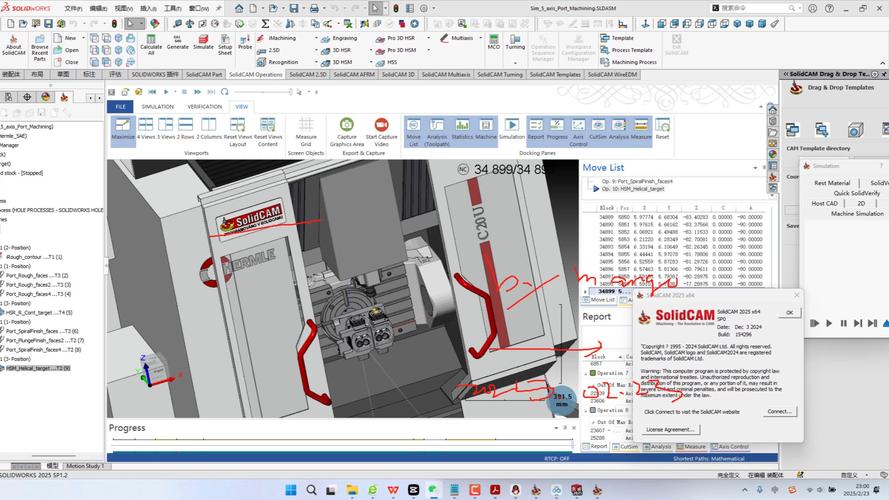Toggle the Simulation docking pane
This screenshot has height=500, width=889.
[512, 129]
